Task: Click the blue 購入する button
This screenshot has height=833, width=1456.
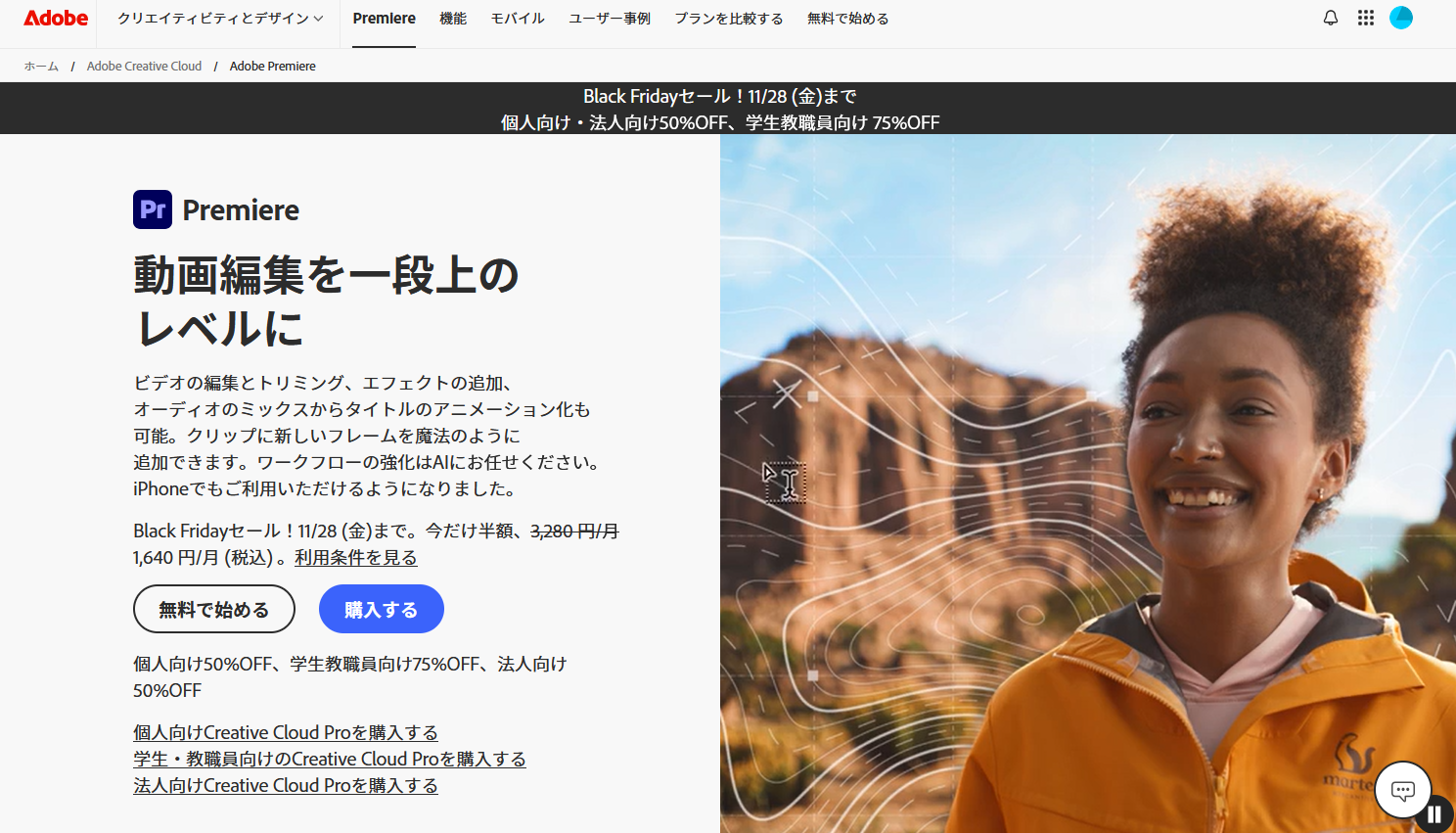Action: [382, 609]
